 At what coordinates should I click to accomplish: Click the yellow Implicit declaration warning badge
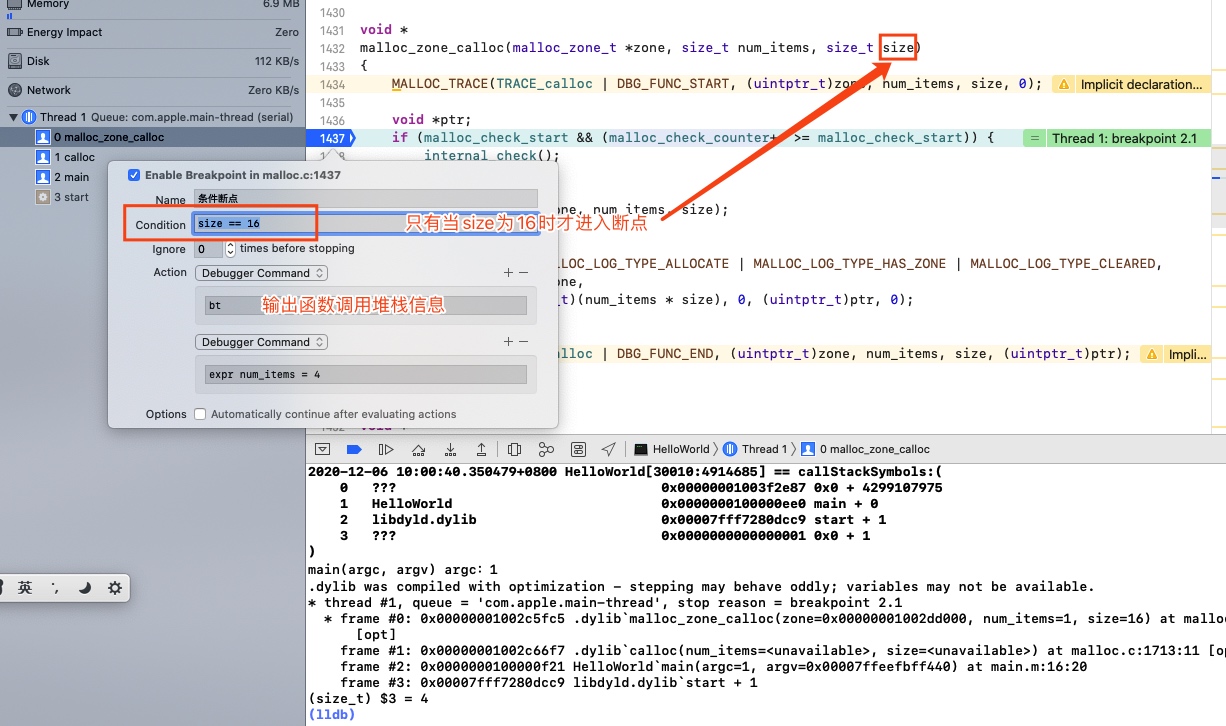[x=1129, y=85]
